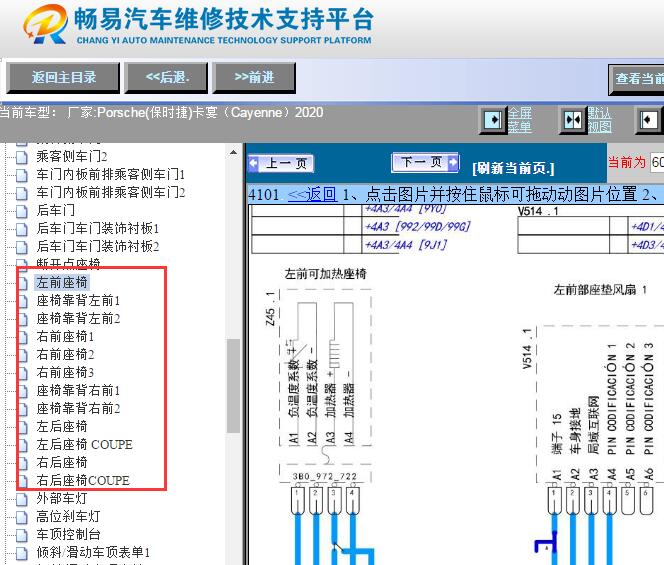
Task: Select tree item 后车门车门装饰衬板2
Action: pyautogui.click(x=98, y=246)
